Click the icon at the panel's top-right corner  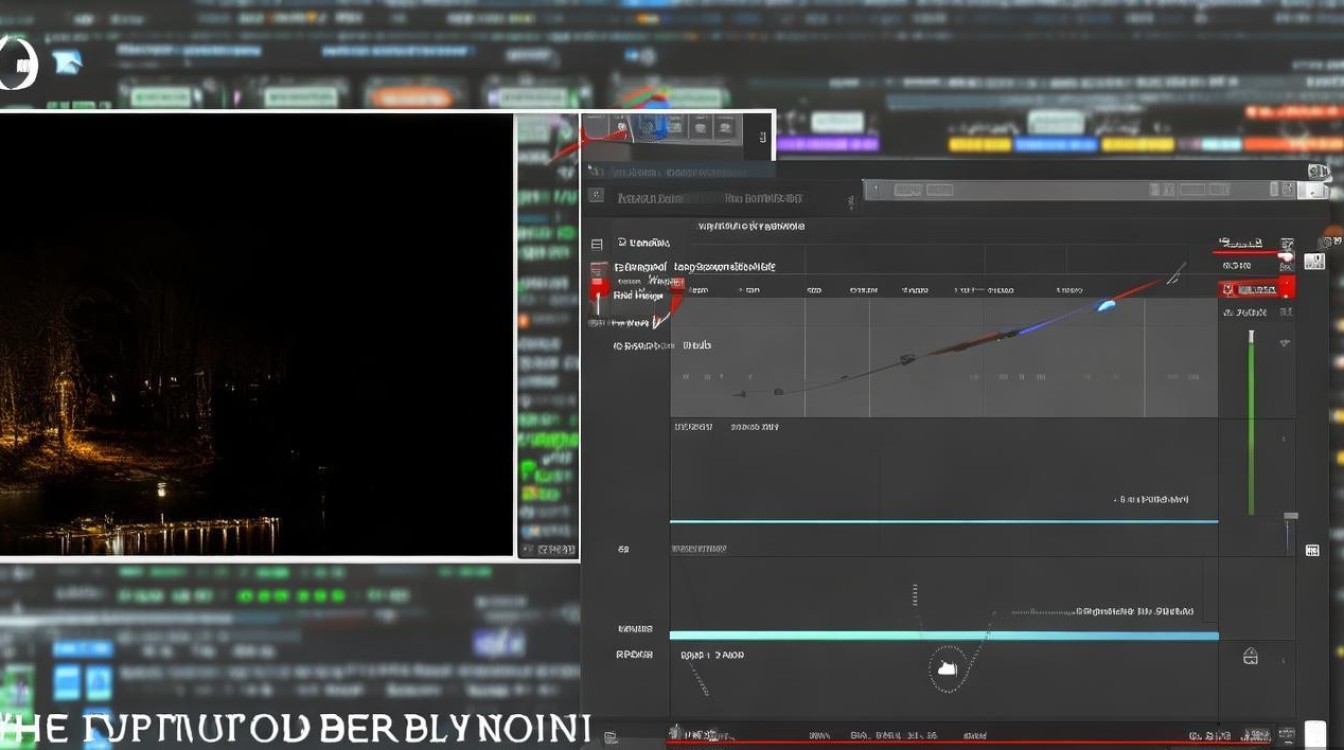tap(1318, 172)
